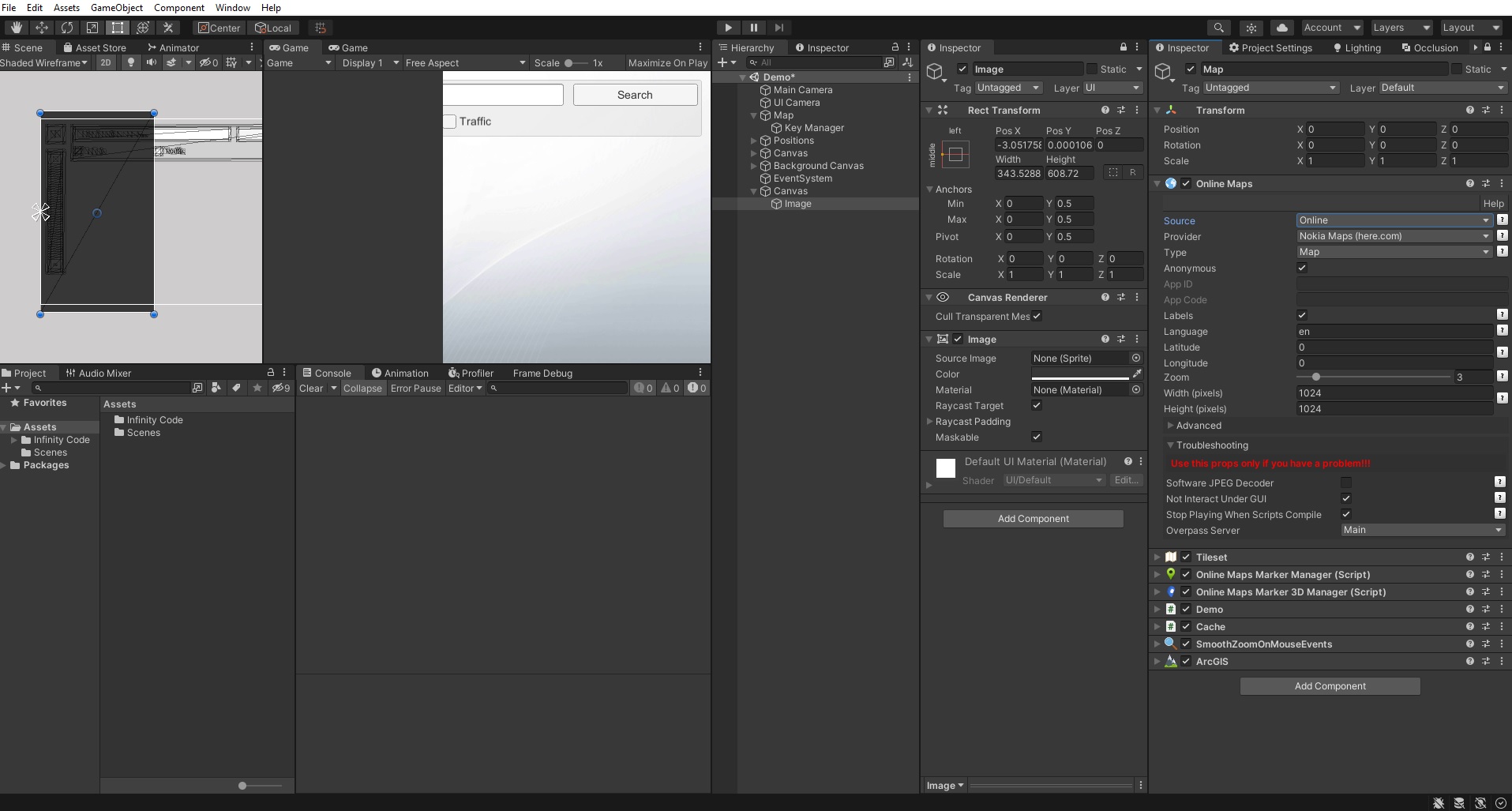1512x811 pixels.
Task: Toggle the console Collapse button
Action: pos(362,388)
